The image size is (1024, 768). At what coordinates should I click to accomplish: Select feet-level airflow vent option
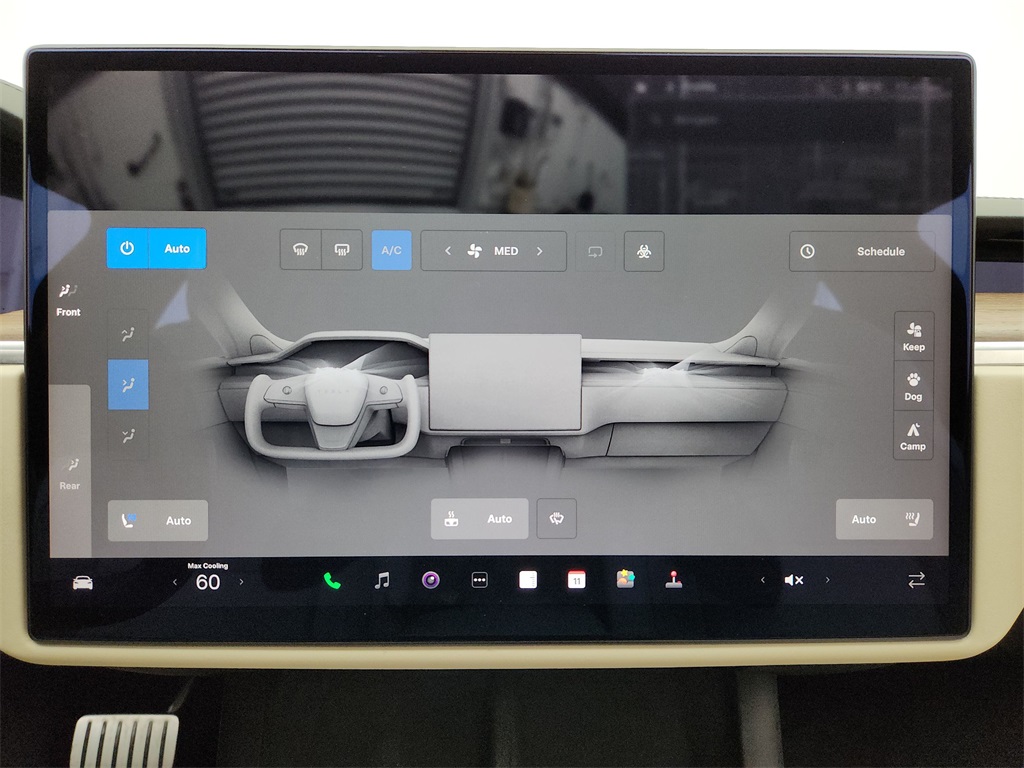pos(128,435)
